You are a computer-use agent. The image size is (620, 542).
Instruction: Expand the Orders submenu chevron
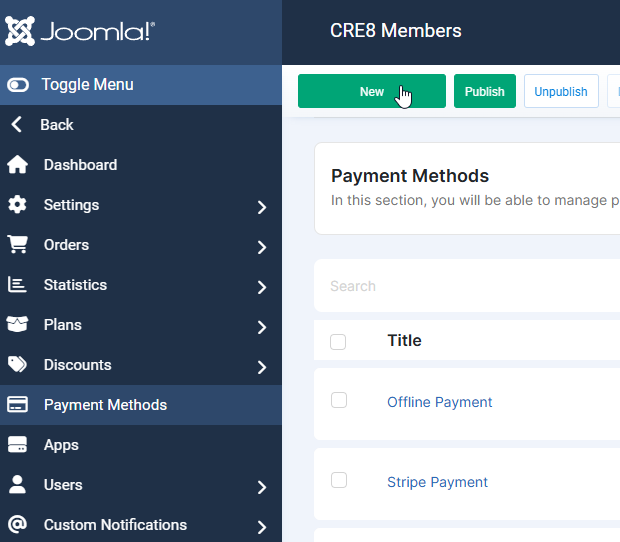pos(262,247)
